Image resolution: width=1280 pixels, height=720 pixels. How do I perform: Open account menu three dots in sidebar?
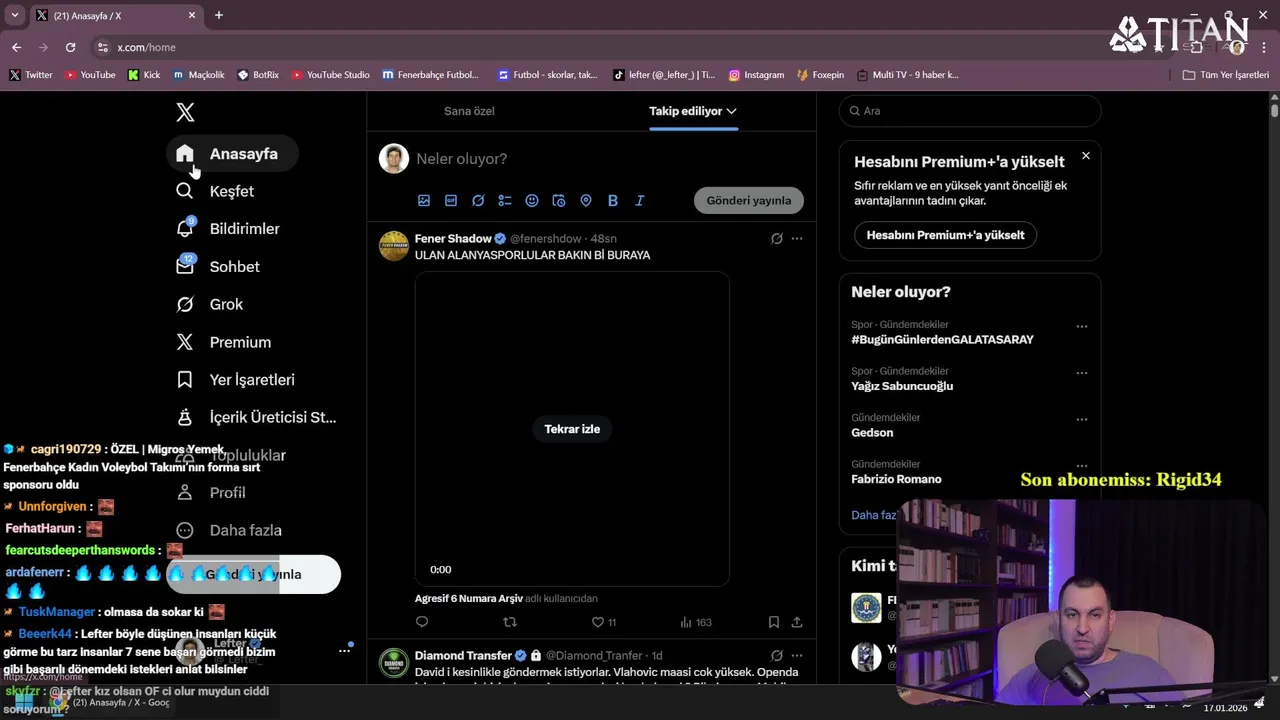(344, 651)
